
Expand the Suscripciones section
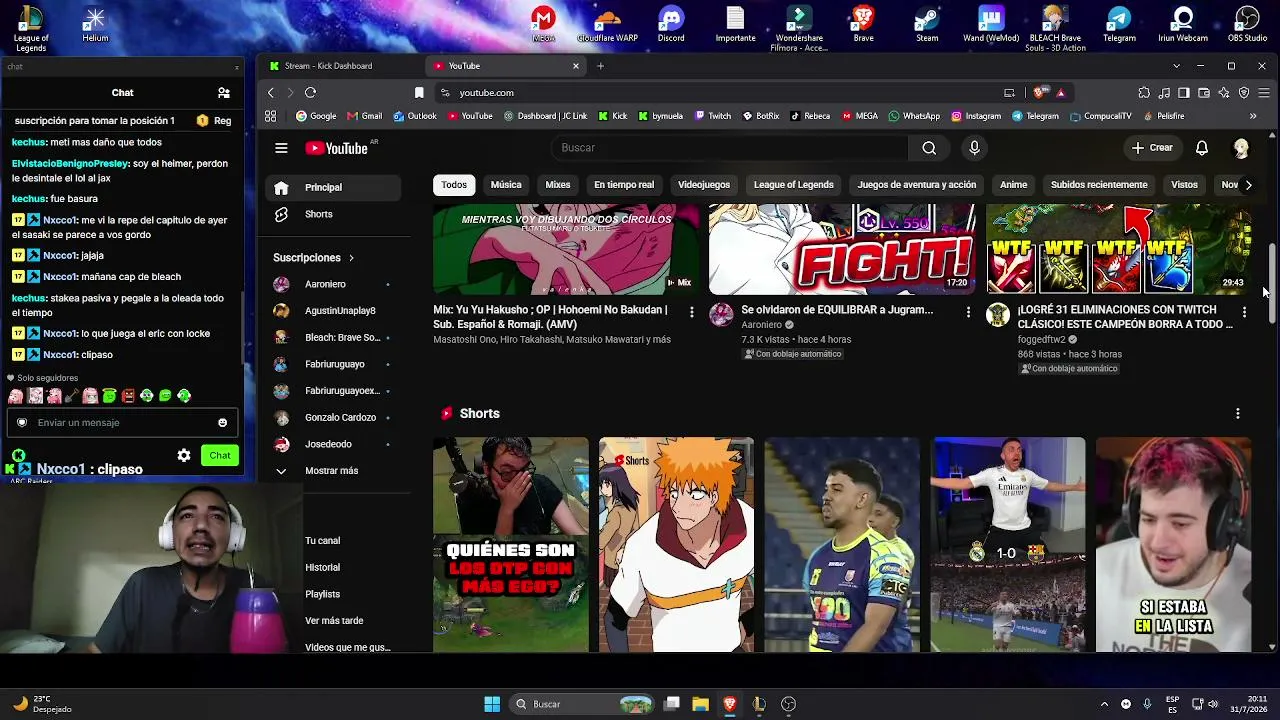[x=314, y=258]
